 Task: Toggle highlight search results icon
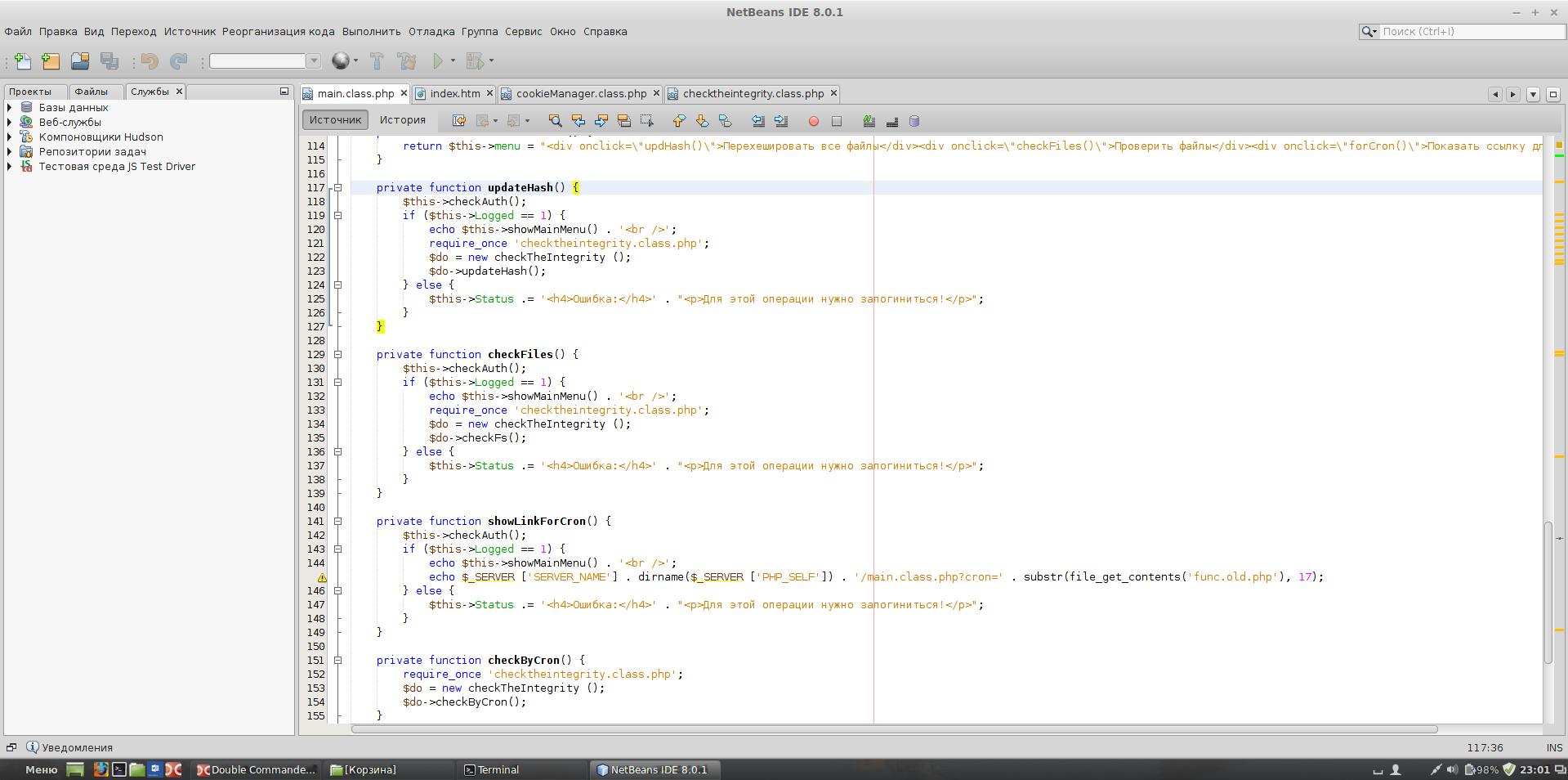pyautogui.click(x=624, y=121)
